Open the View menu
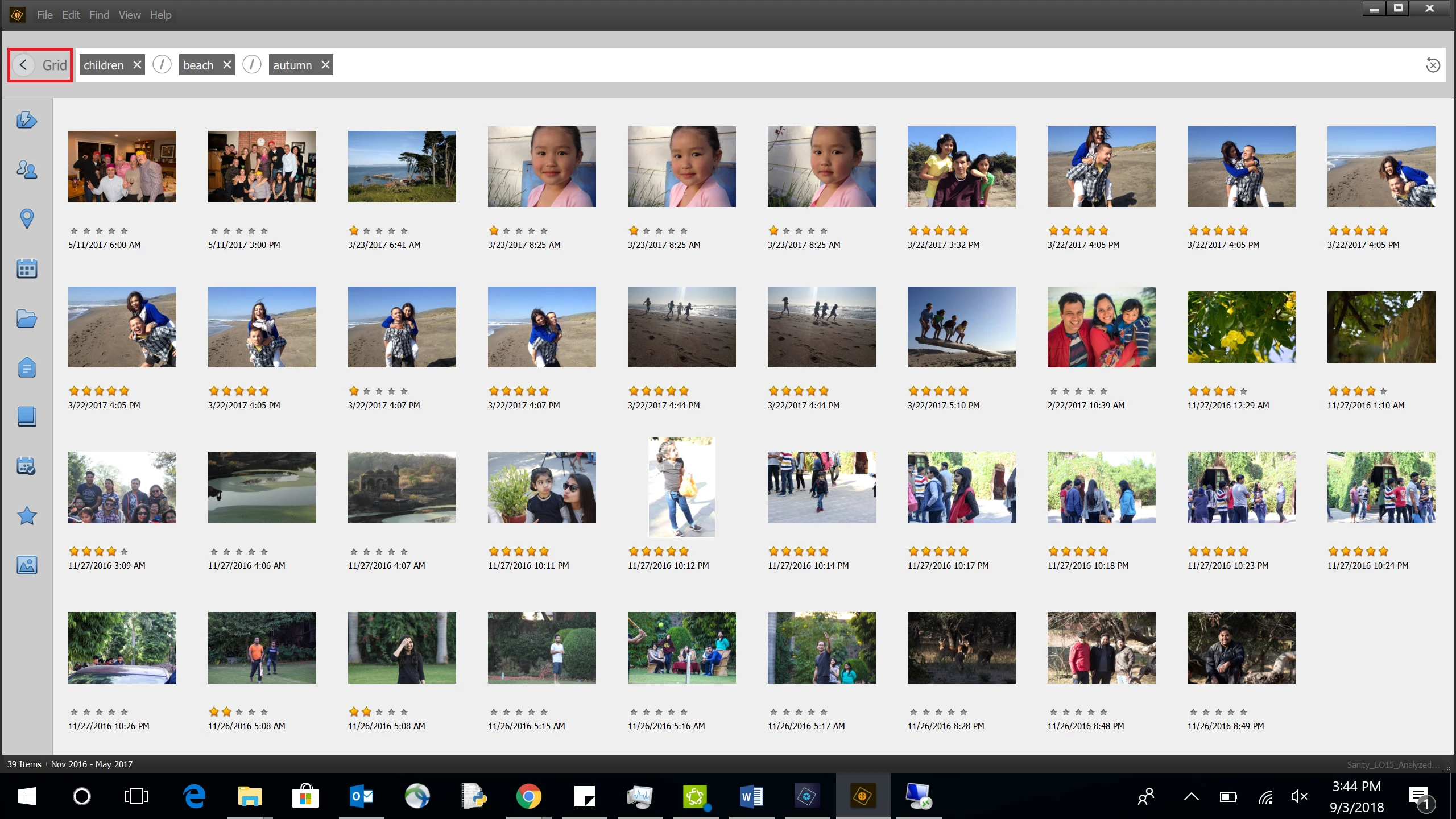The height and width of the screenshot is (819, 1456). (129, 15)
